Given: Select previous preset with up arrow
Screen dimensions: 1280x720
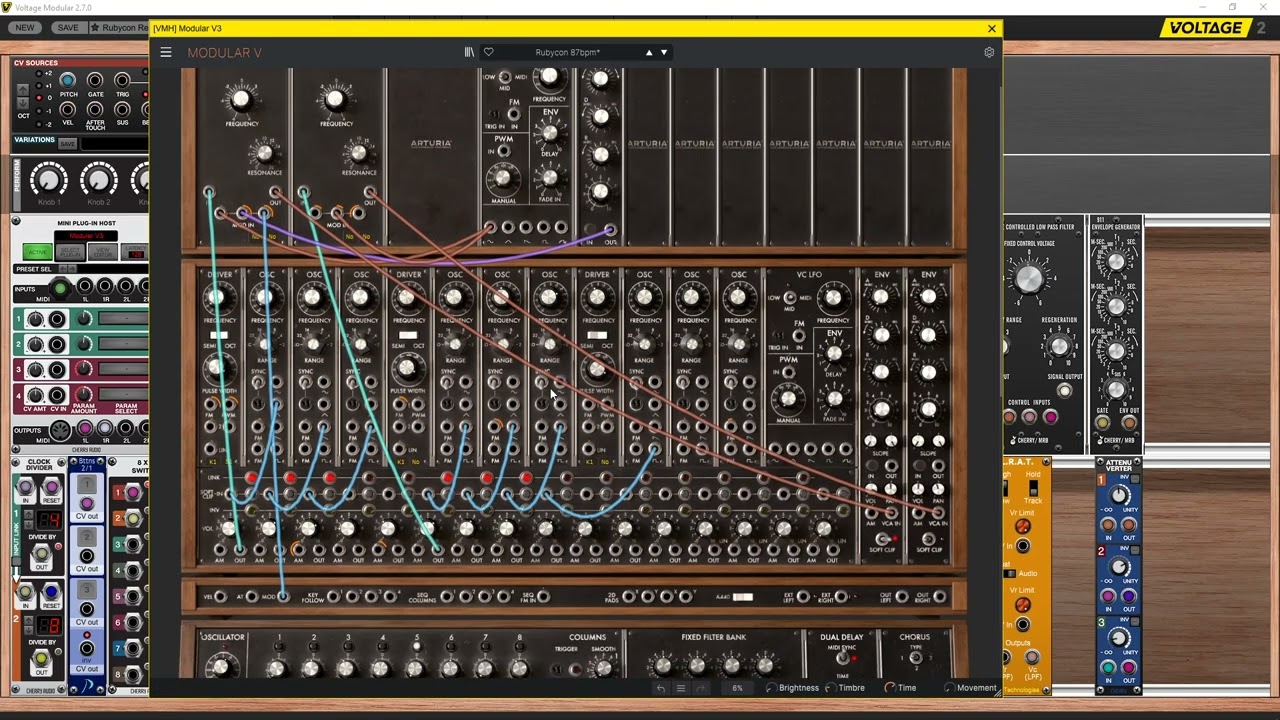Looking at the screenshot, I should tap(649, 52).
